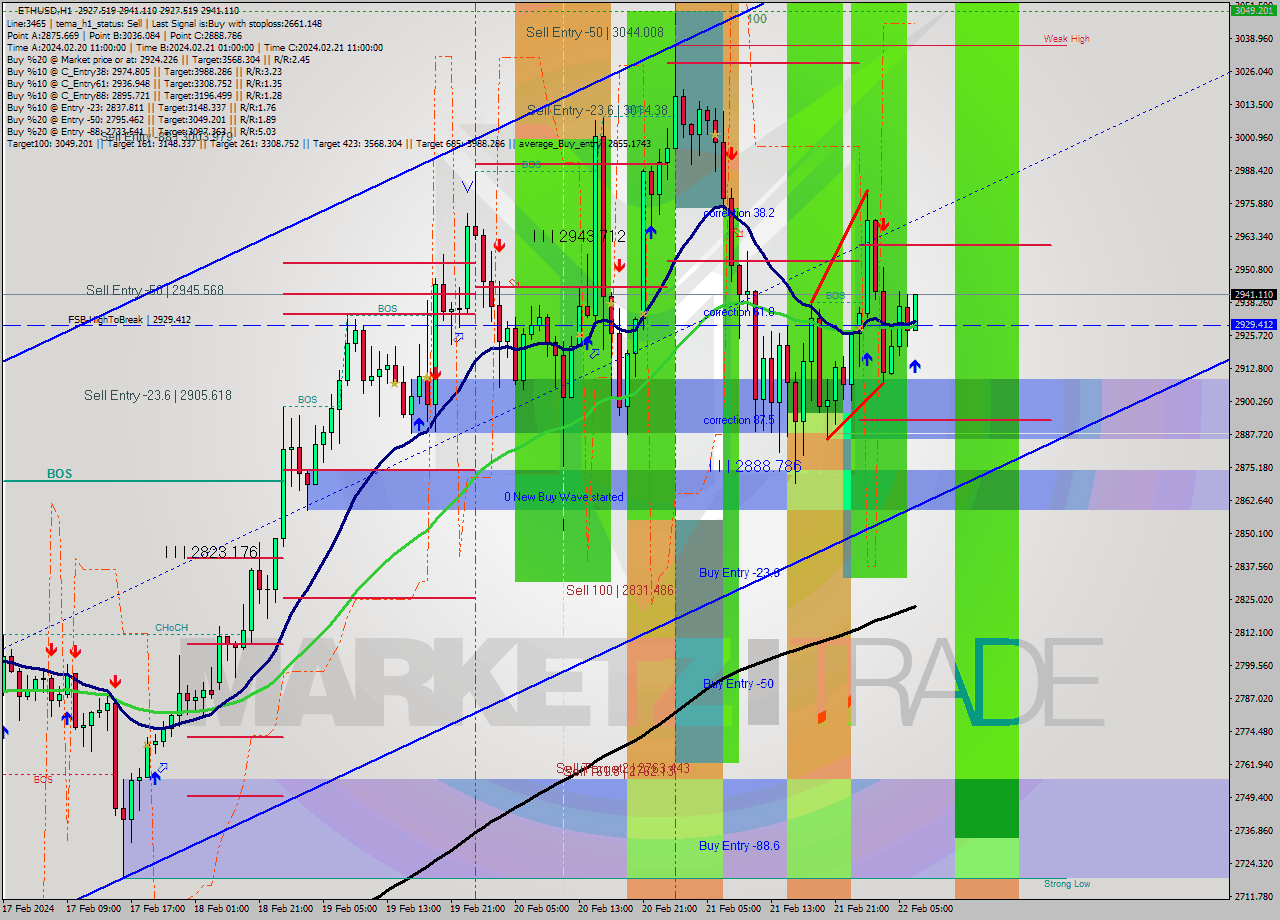
Task: Click the 2929.412 price tag on the axis
Action: [x=1254, y=325]
